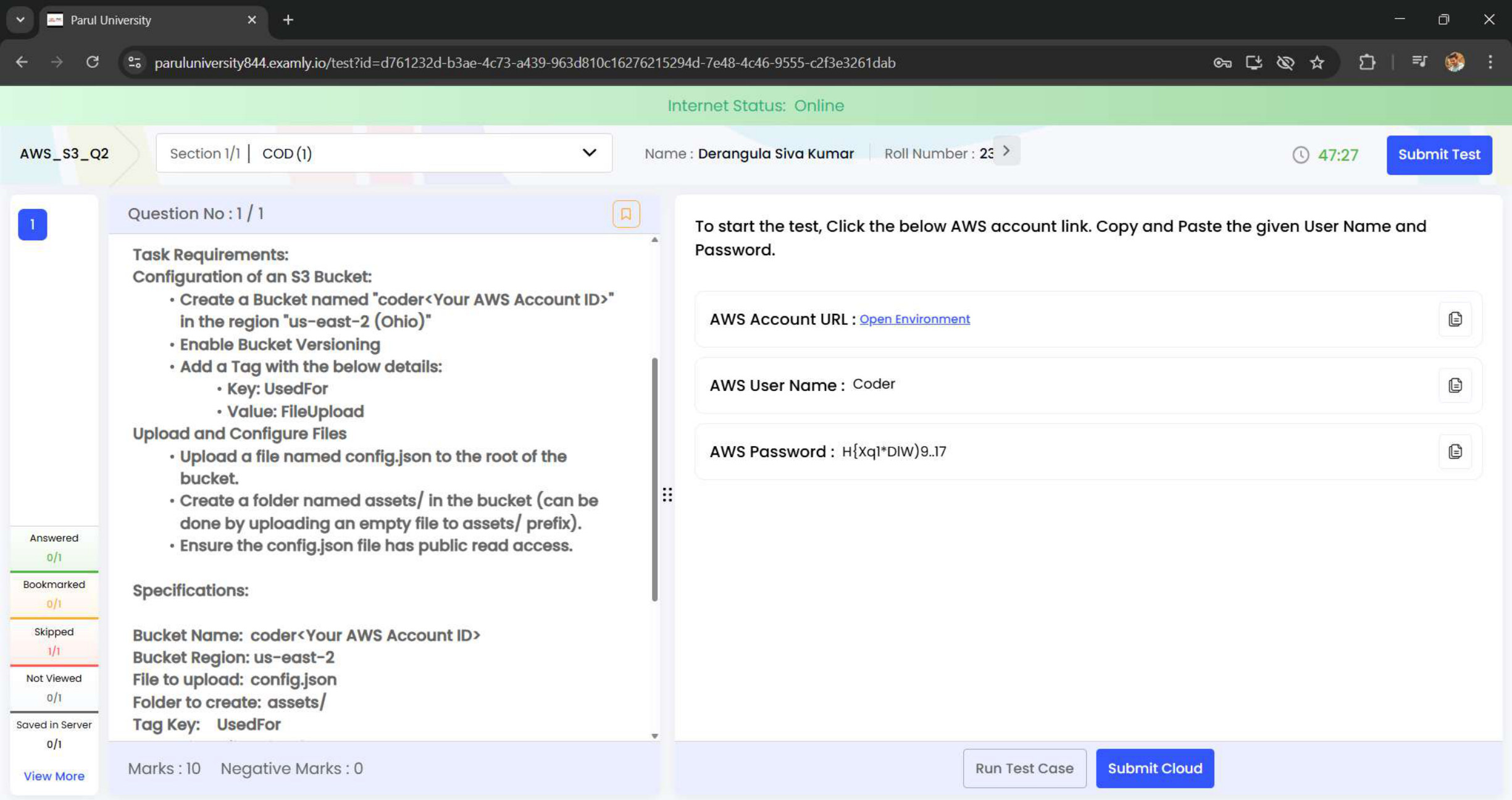This screenshot has width=1512, height=800.
Task: Click the Marks : 10 label
Action: tap(164, 768)
